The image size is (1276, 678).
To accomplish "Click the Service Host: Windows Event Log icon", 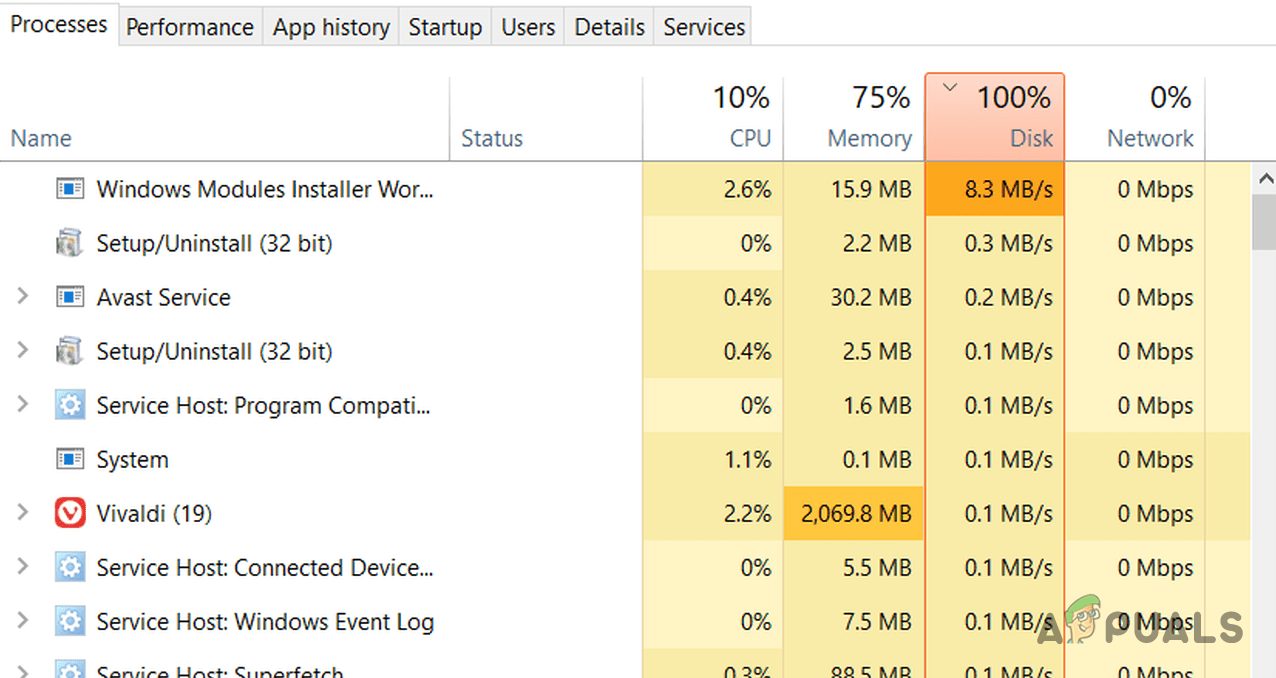I will tap(69, 621).
